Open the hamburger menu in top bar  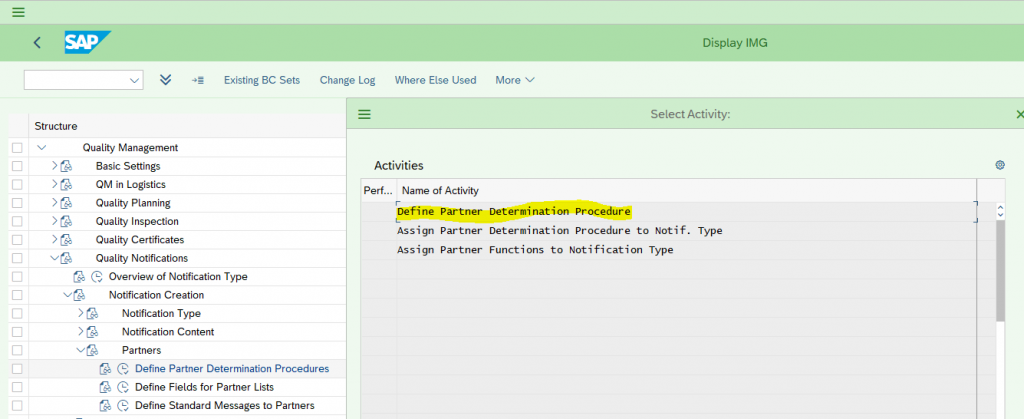(x=19, y=12)
